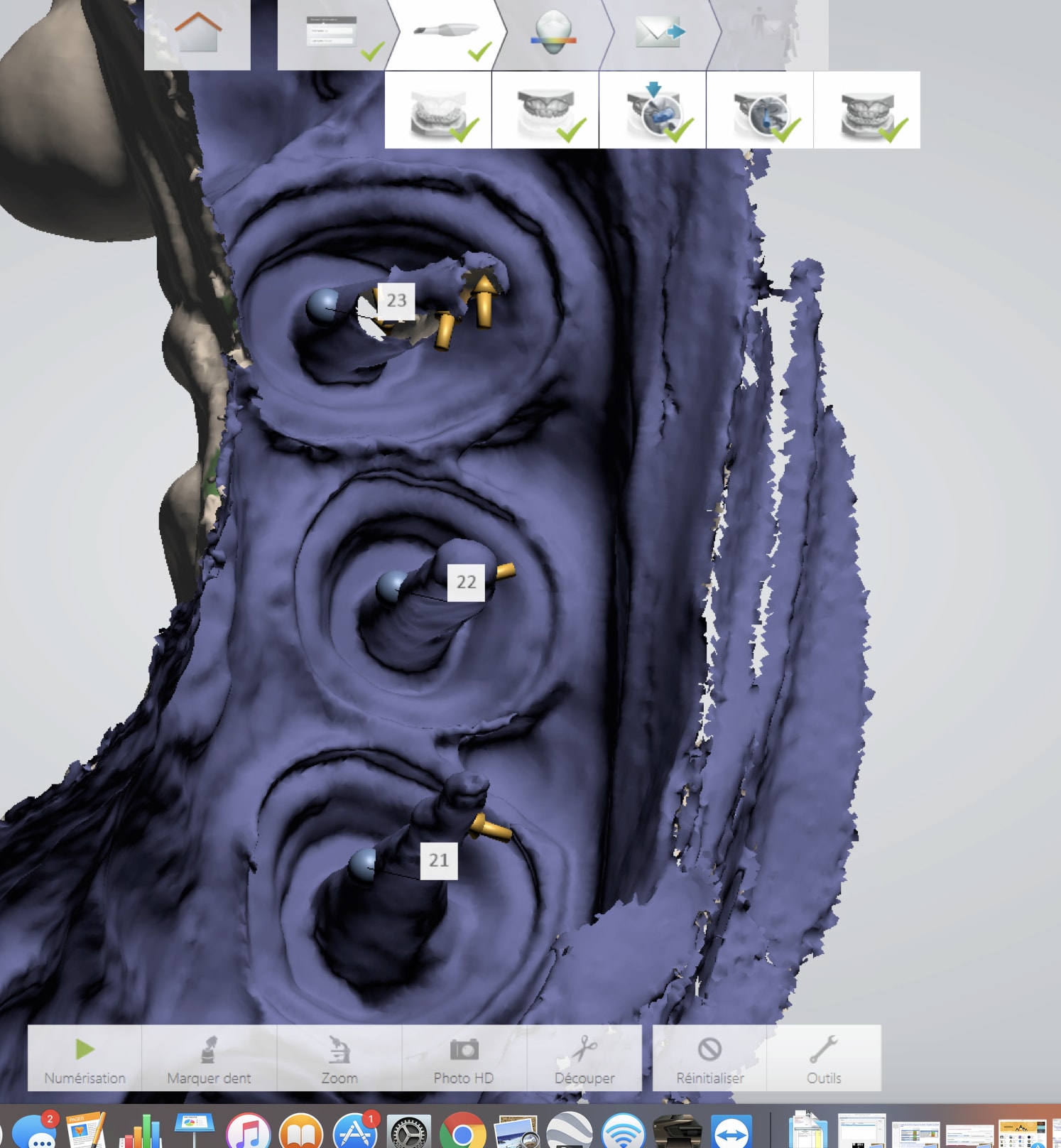Click the tooth label 22

[466, 583]
